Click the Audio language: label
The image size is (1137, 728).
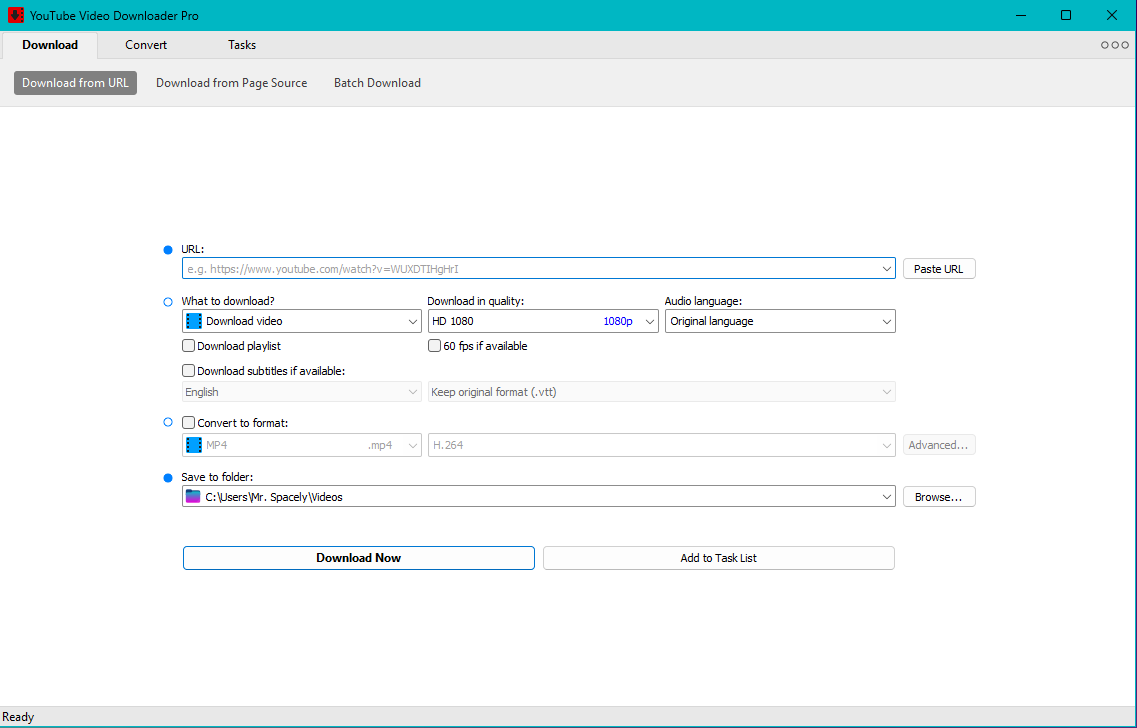click(703, 301)
